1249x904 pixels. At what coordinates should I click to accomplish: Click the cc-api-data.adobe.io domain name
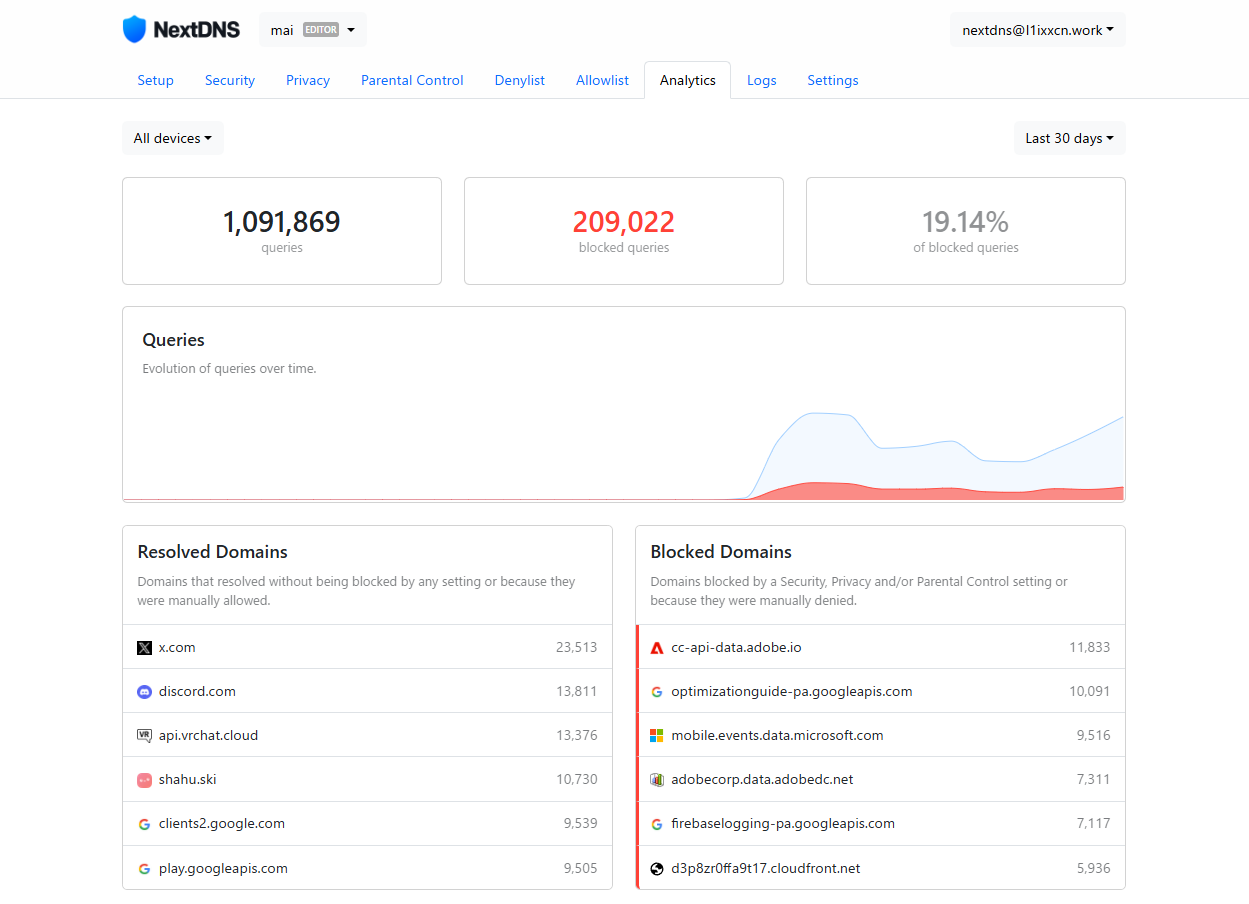click(737, 648)
